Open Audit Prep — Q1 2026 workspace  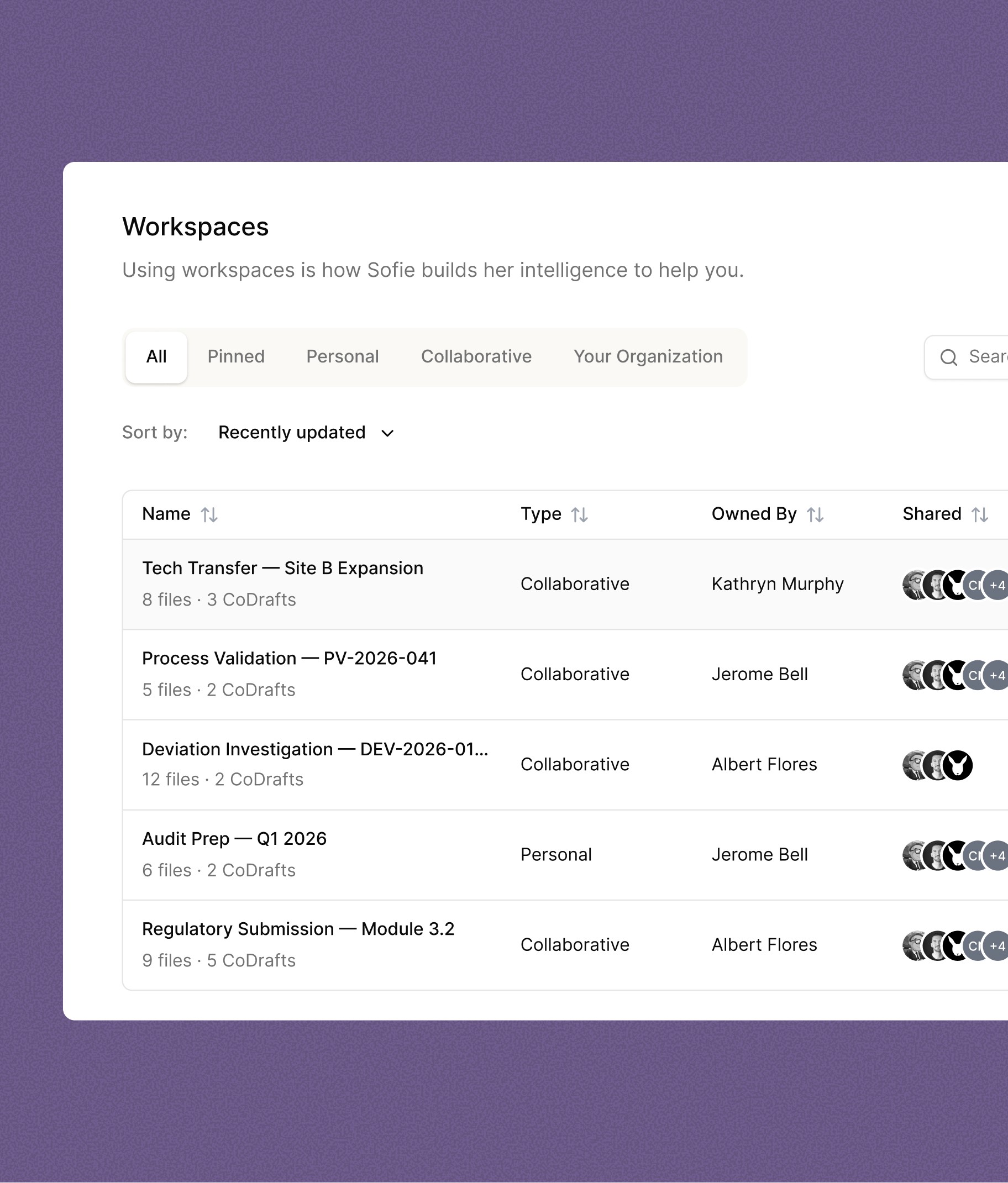tap(234, 839)
